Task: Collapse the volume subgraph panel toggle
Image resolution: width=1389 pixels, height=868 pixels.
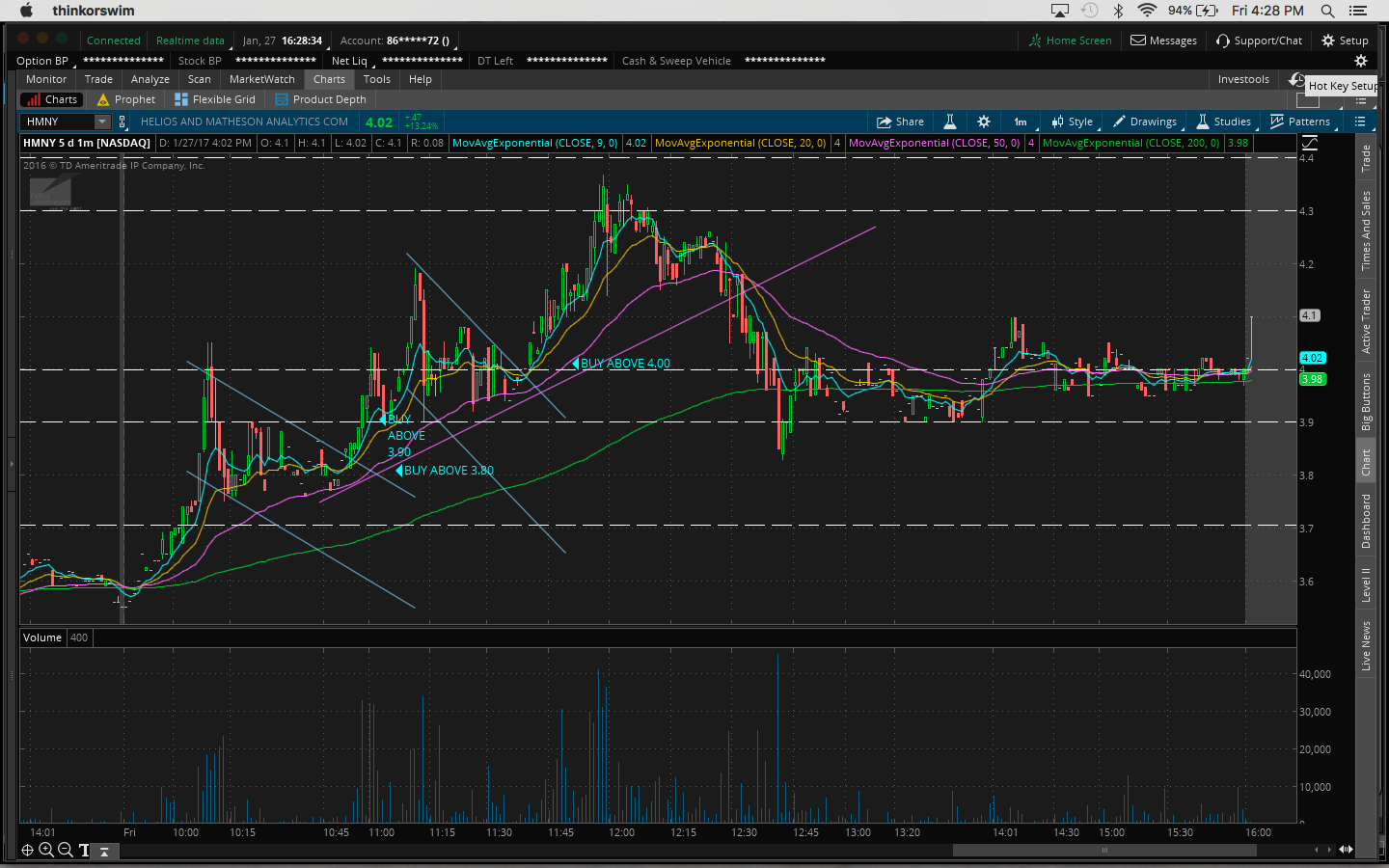Action: pyautogui.click(x=104, y=851)
